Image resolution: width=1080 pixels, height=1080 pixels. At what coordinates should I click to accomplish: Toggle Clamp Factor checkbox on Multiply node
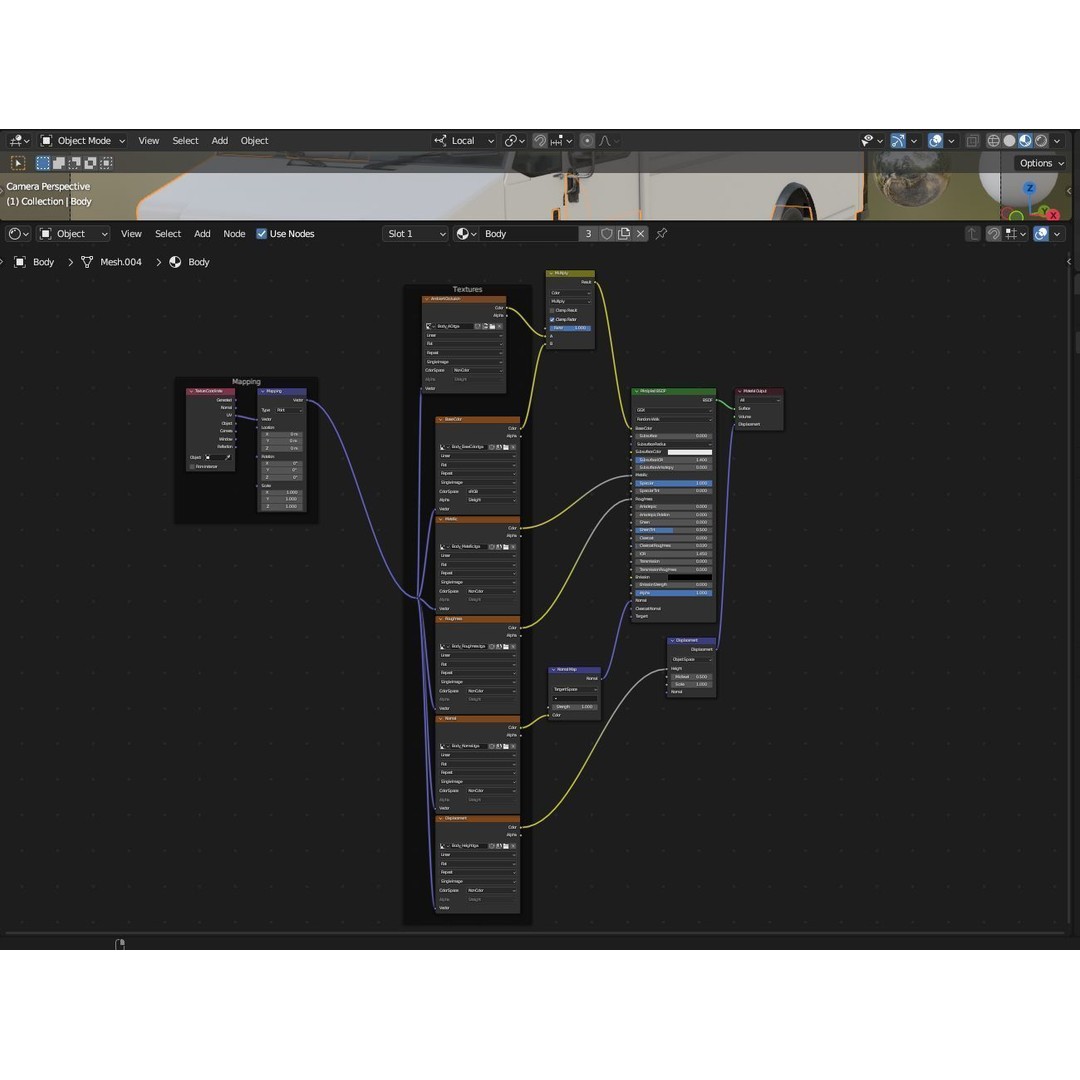(x=552, y=320)
